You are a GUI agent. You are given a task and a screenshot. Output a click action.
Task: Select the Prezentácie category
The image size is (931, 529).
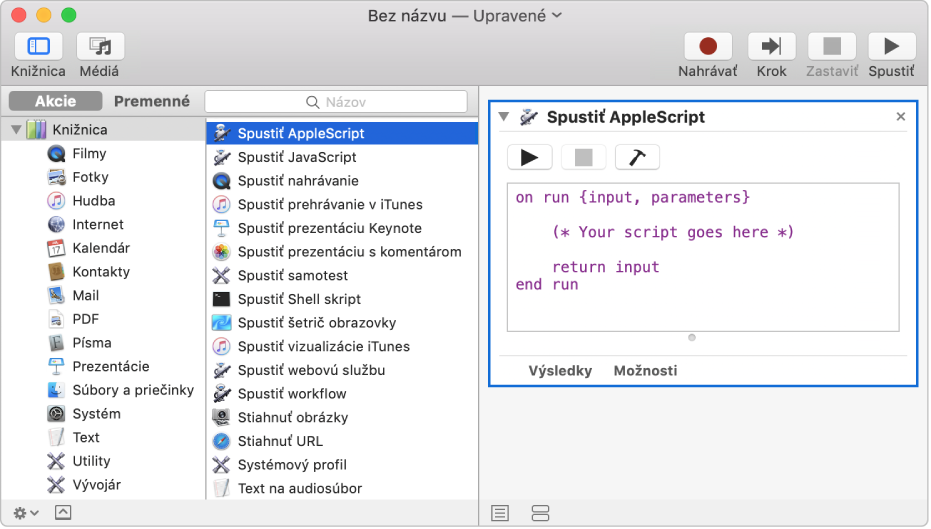[111, 367]
